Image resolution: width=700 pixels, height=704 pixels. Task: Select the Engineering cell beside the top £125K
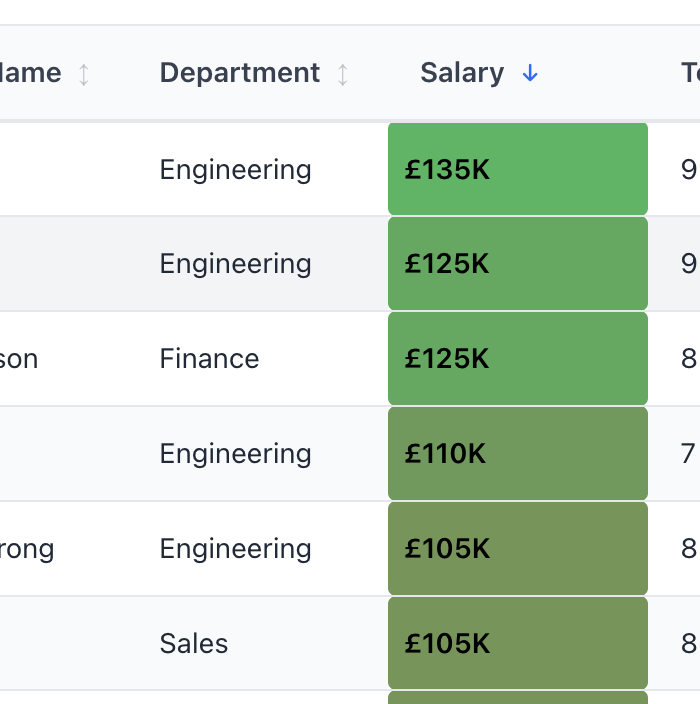(236, 264)
